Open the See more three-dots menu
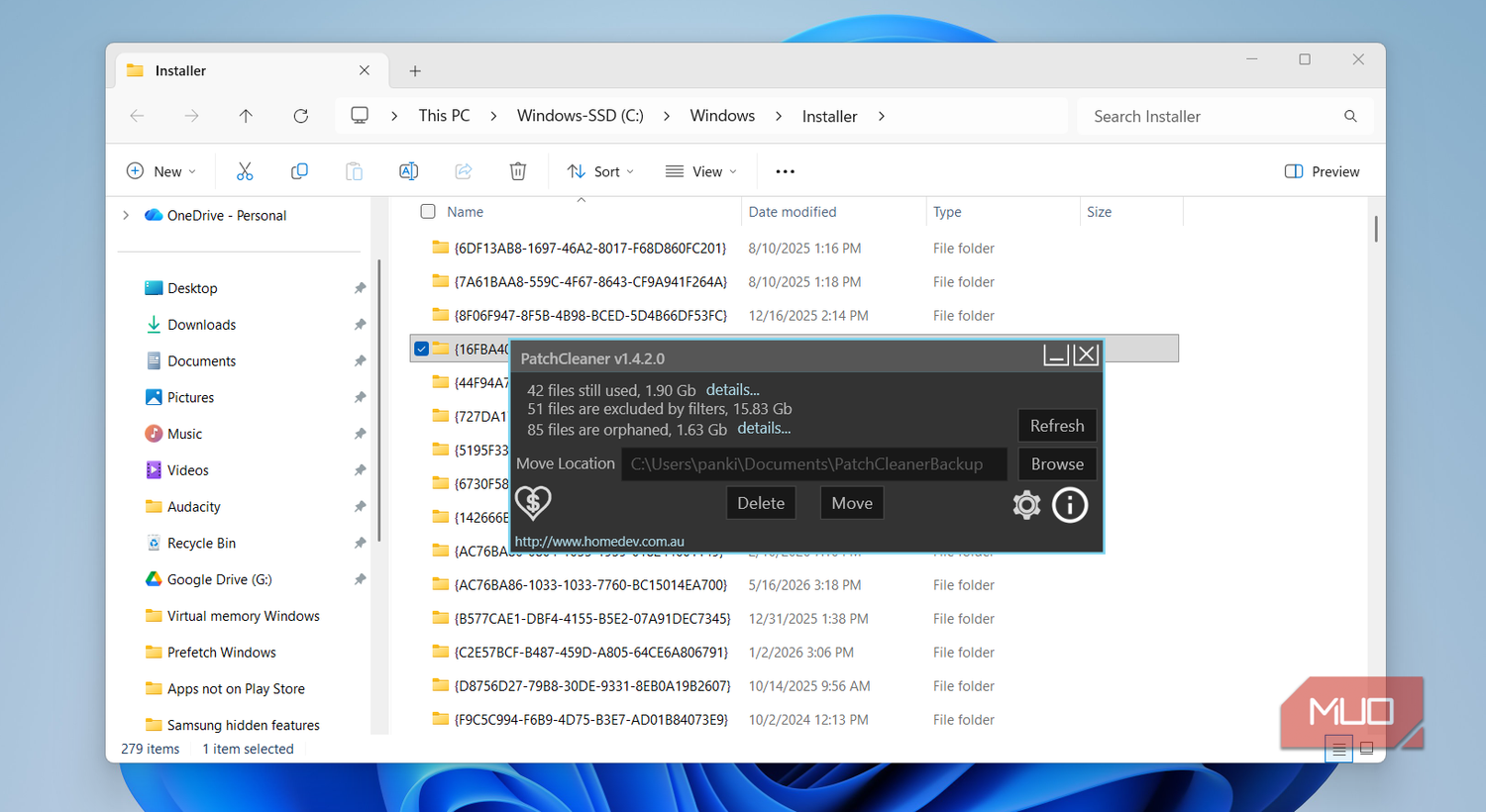This screenshot has height=812, width=1486. tap(785, 171)
